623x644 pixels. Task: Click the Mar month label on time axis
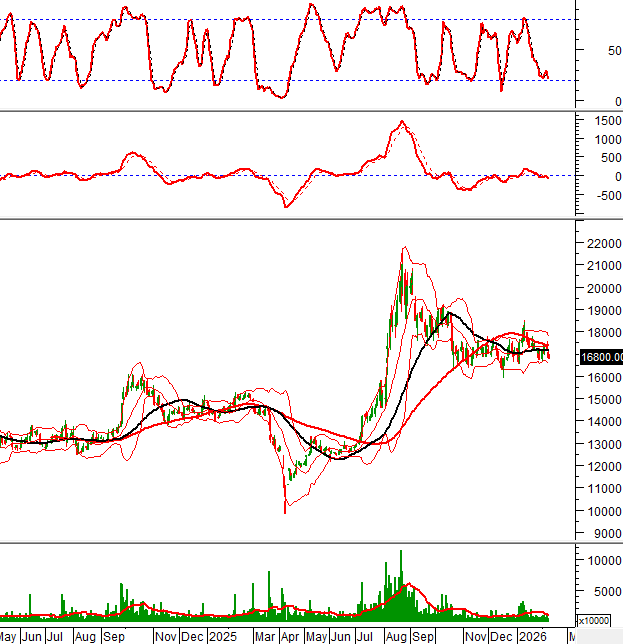(266, 635)
